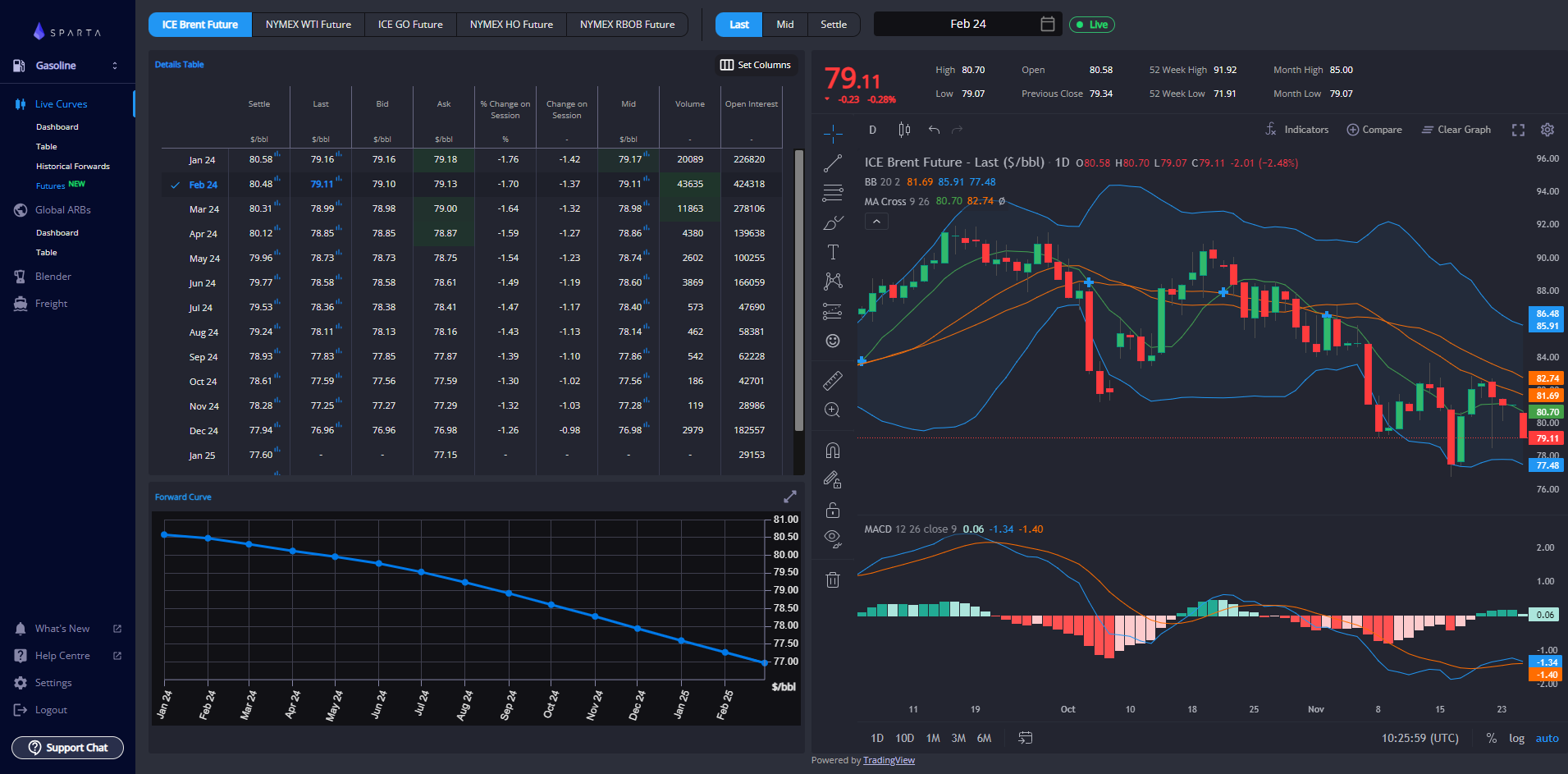Select the ruler measure tool
This screenshot has height=774, width=1568.
click(x=833, y=380)
